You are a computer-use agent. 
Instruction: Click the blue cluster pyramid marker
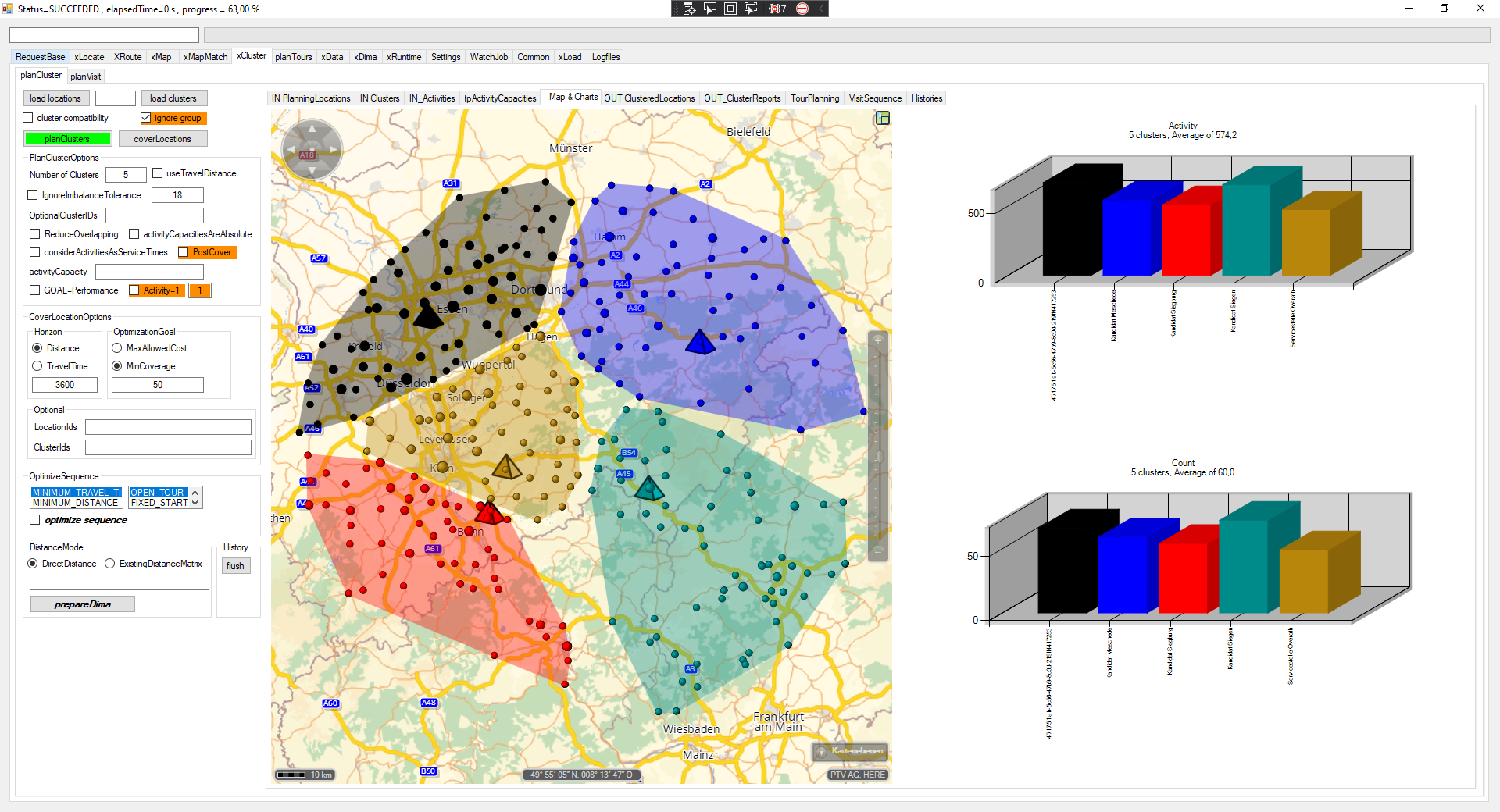[x=699, y=342]
